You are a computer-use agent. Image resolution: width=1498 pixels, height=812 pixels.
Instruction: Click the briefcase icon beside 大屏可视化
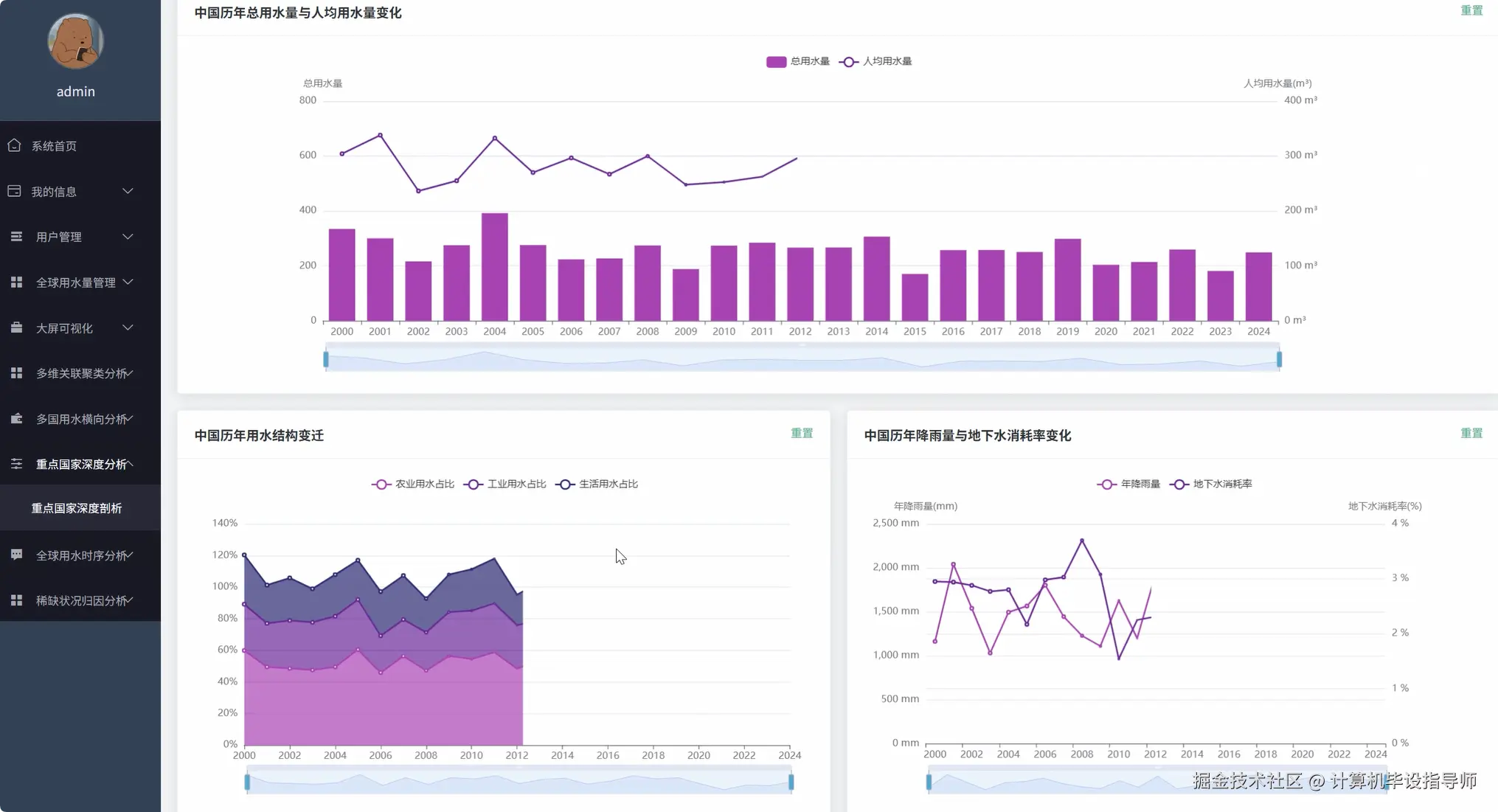click(x=16, y=327)
